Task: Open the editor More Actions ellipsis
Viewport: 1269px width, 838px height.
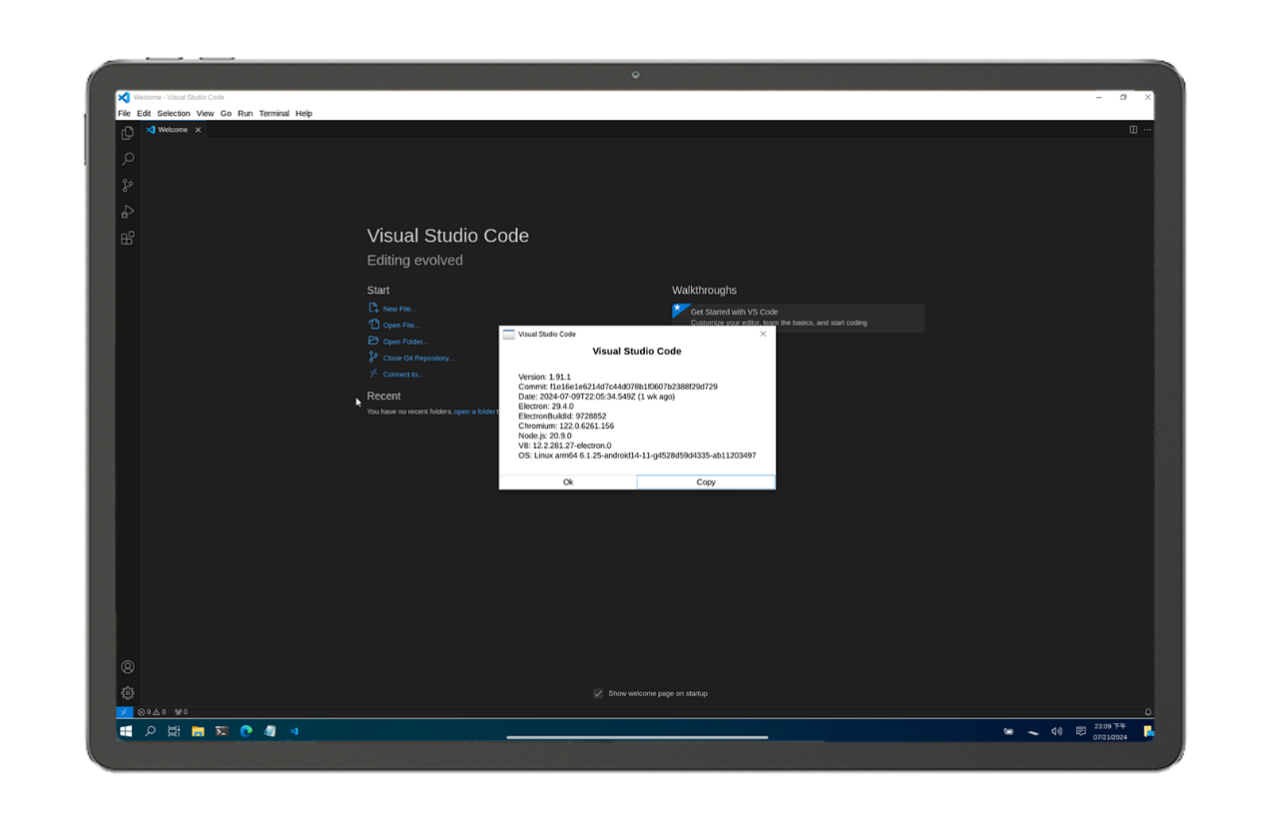Action: [x=1147, y=129]
